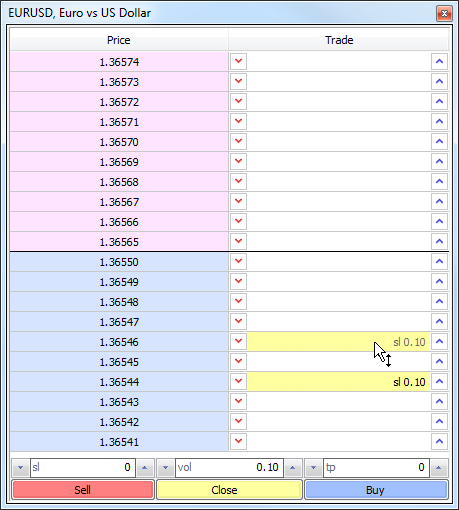Click red sell arrow at price 1.36565
Screen dimensions: 459x510
tap(238, 241)
